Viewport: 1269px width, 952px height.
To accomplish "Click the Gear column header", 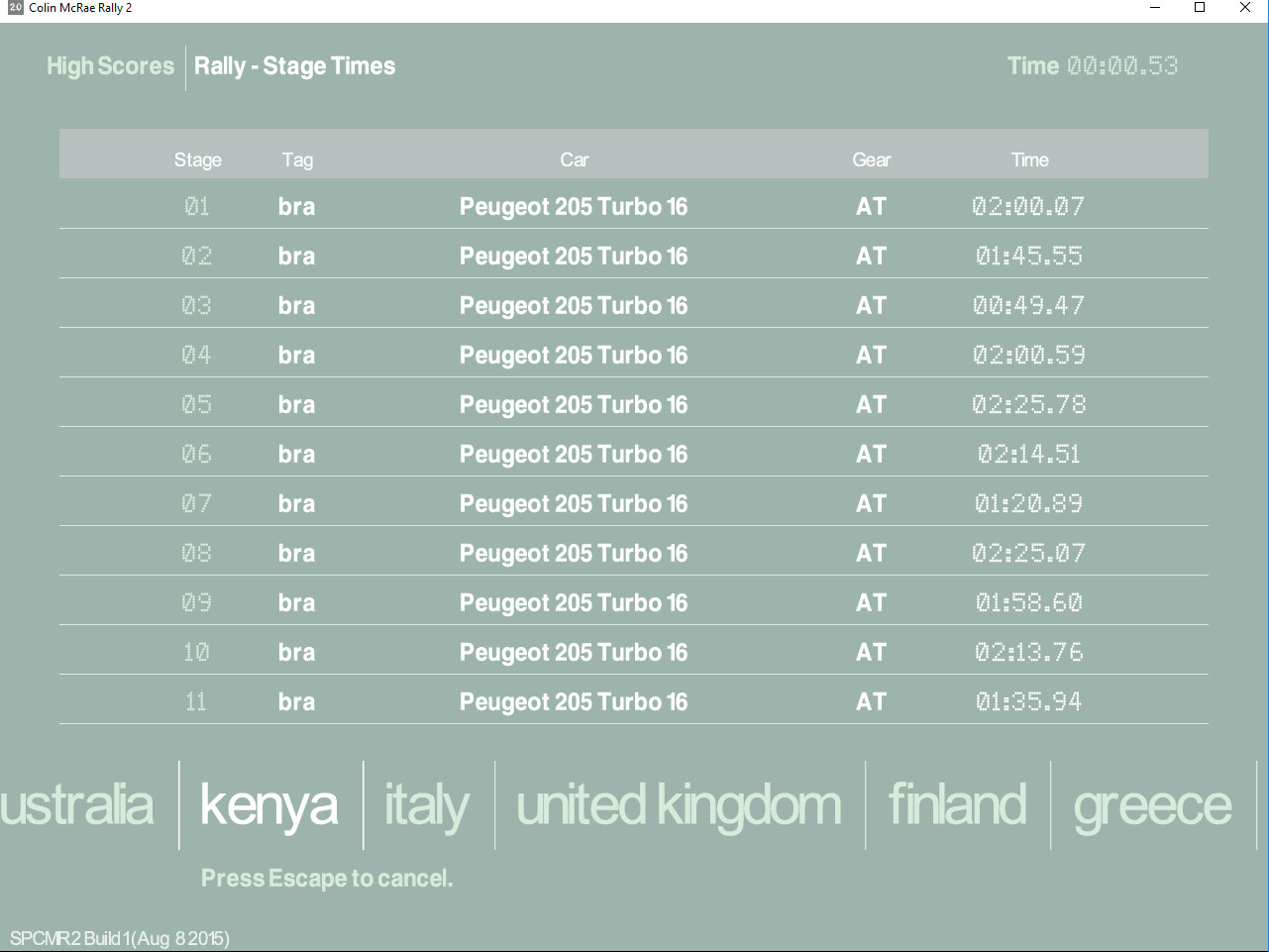I will [x=871, y=159].
